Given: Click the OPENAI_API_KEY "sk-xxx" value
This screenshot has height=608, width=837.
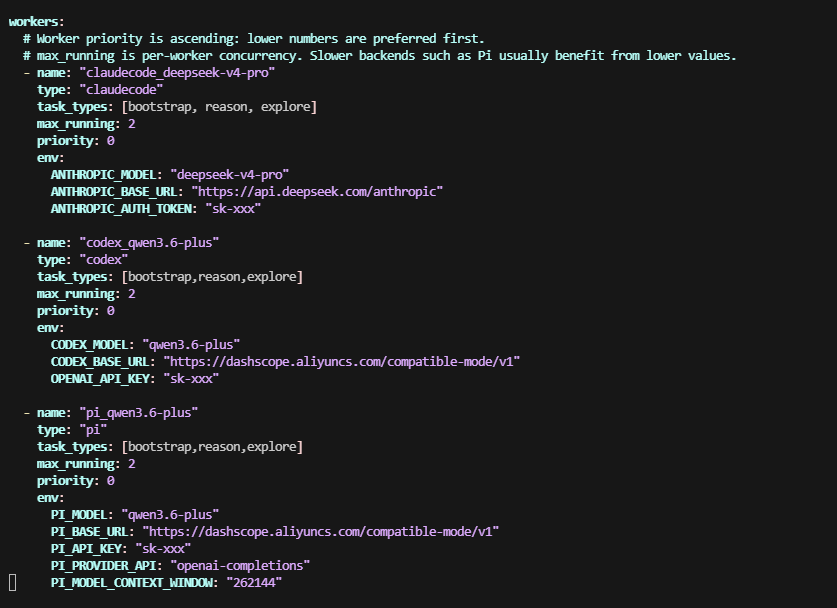Looking at the screenshot, I should pyautogui.click(x=191, y=379).
